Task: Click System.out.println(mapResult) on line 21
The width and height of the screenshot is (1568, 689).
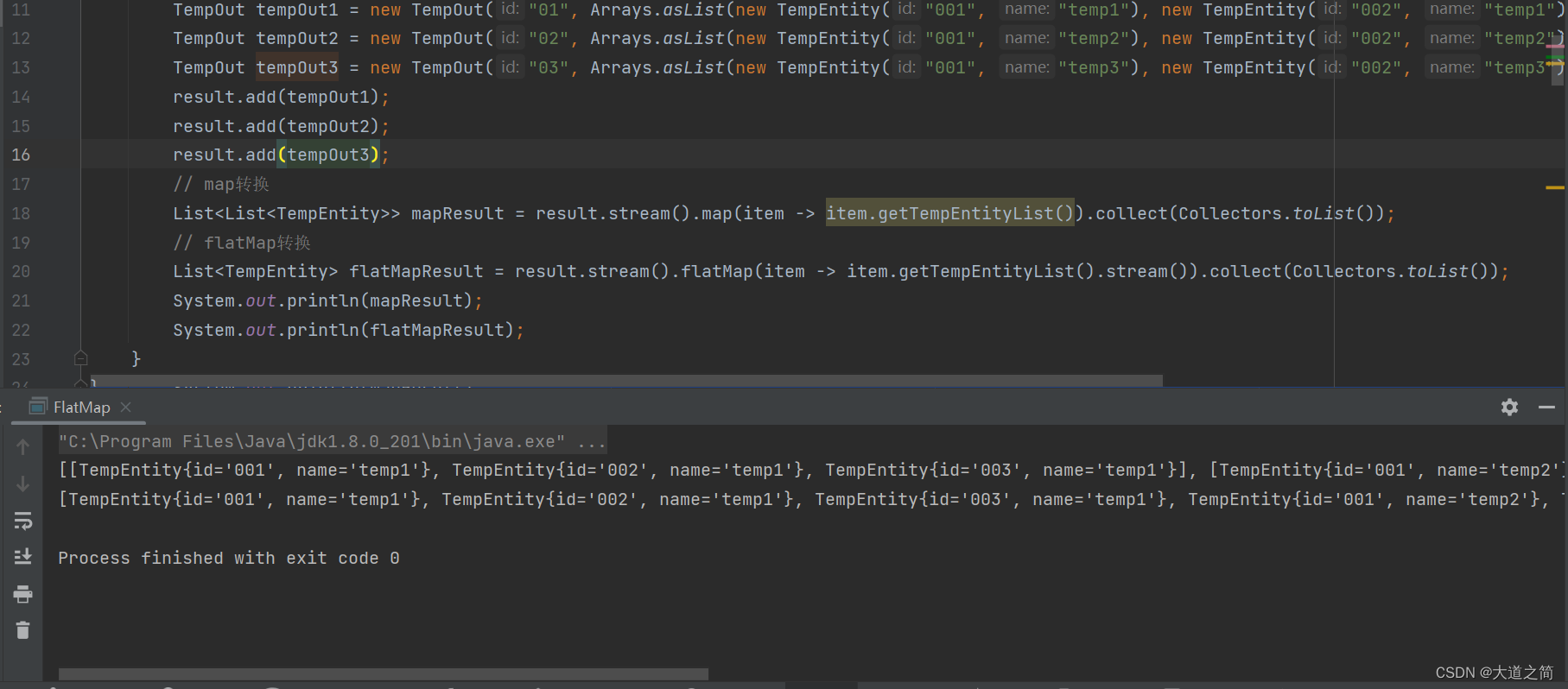Action: point(327,300)
